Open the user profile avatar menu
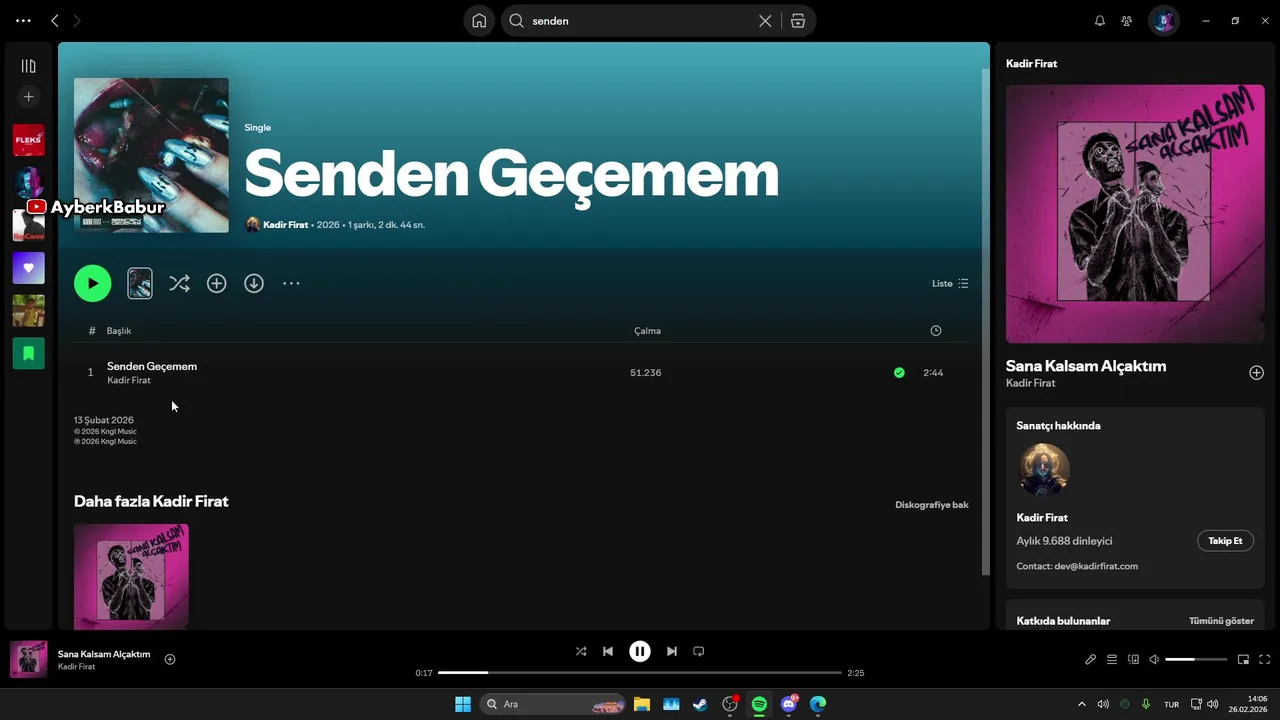 coord(1163,21)
